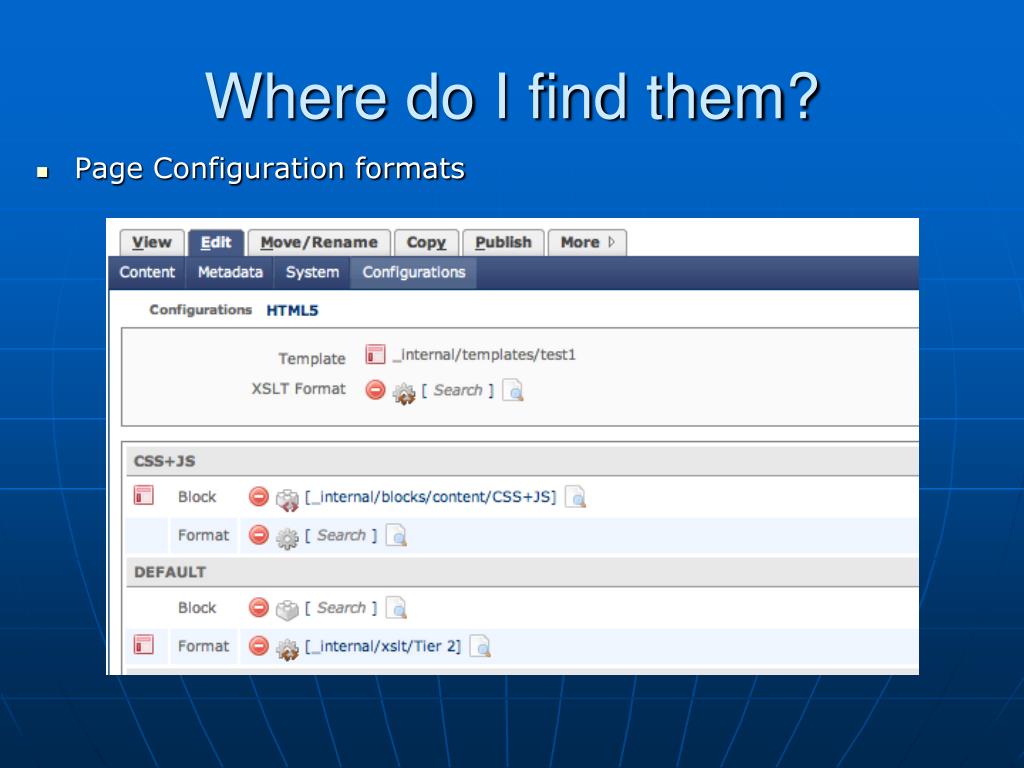Viewport: 1024px width, 768px height.
Task: Switch to Content sub-tab
Action: (147, 272)
